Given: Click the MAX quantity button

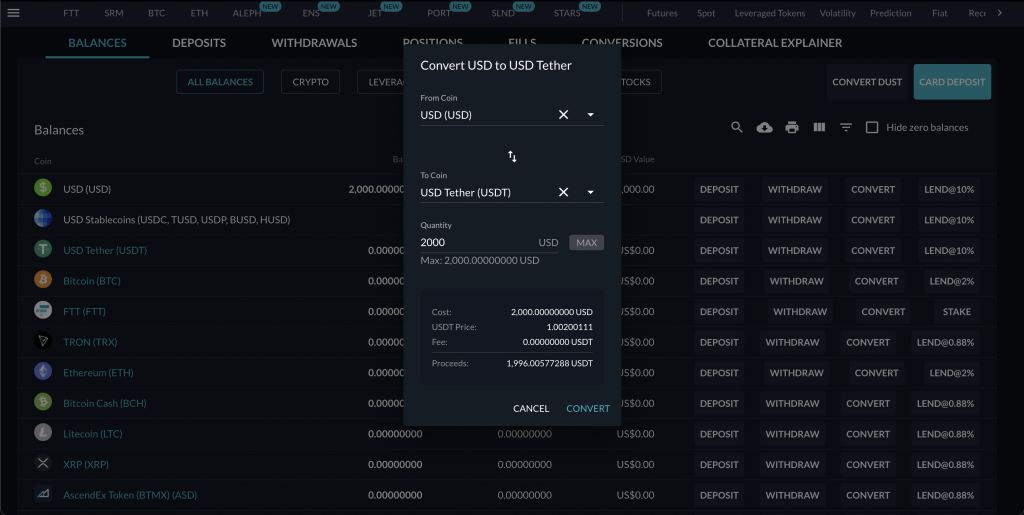Looking at the screenshot, I should coord(586,242).
